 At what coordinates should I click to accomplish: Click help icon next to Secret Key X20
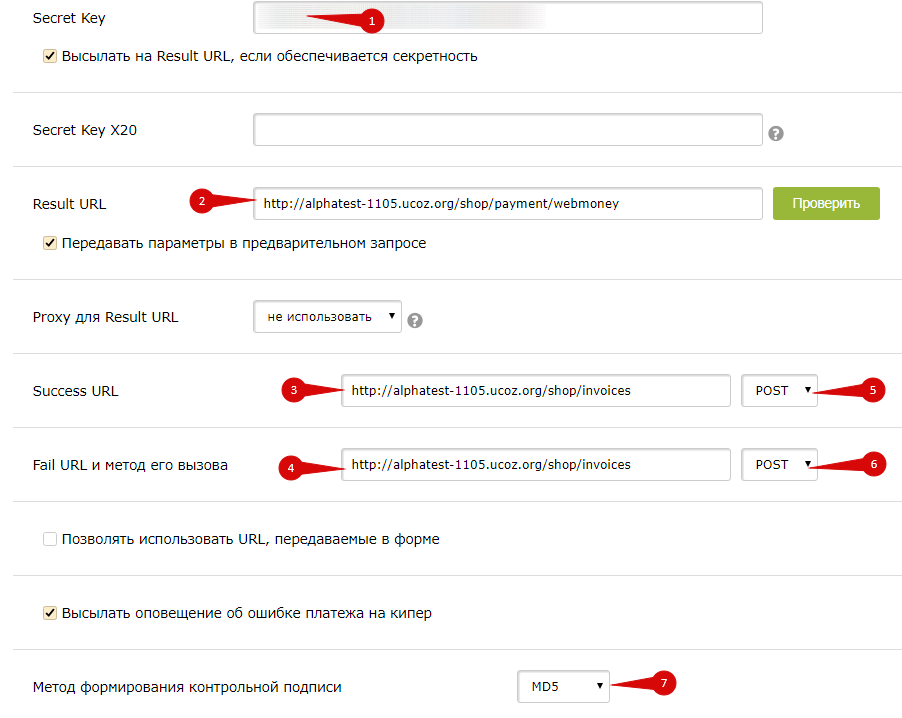coord(776,133)
